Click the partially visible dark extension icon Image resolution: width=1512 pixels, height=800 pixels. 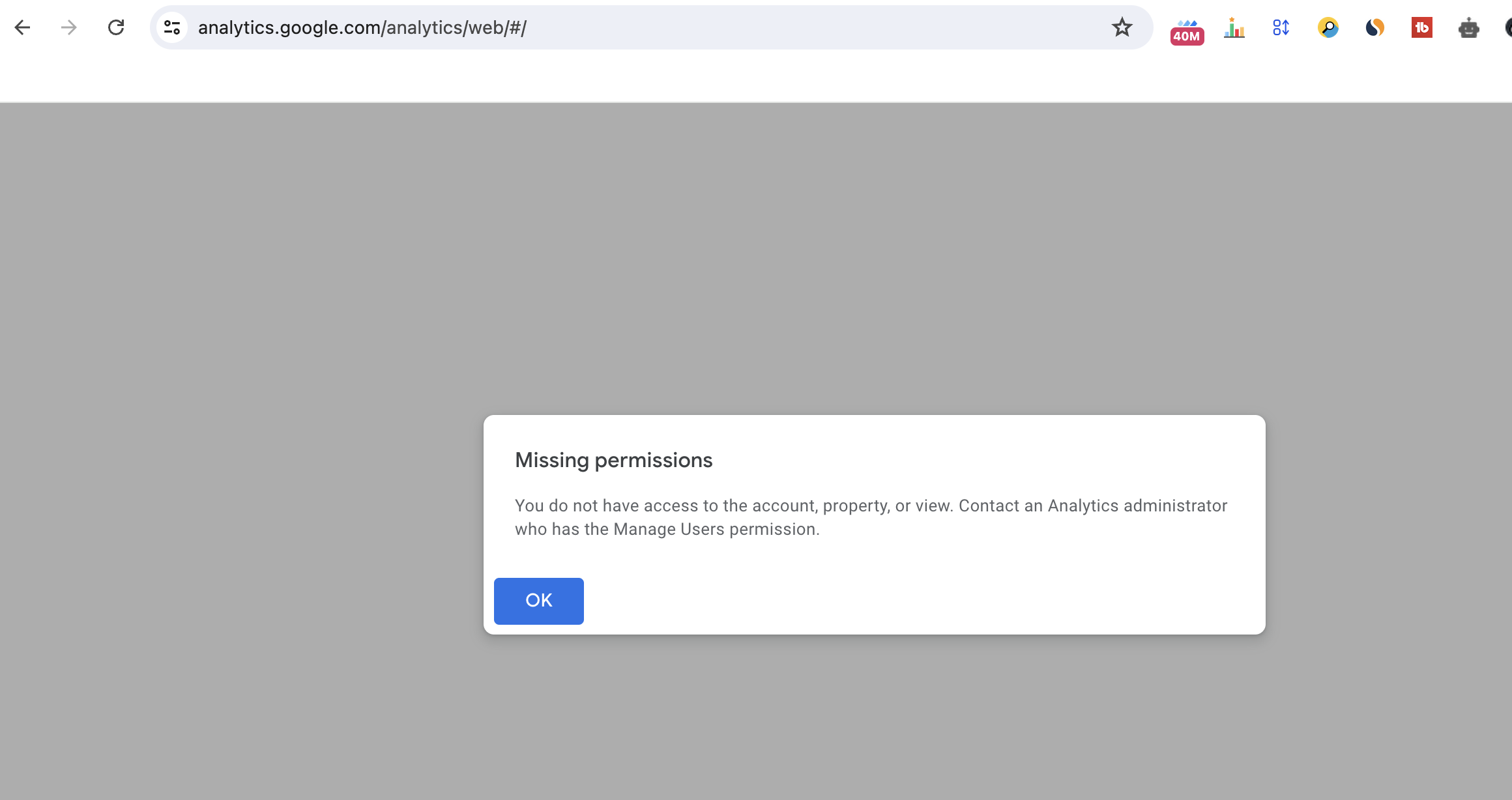coord(1507,27)
